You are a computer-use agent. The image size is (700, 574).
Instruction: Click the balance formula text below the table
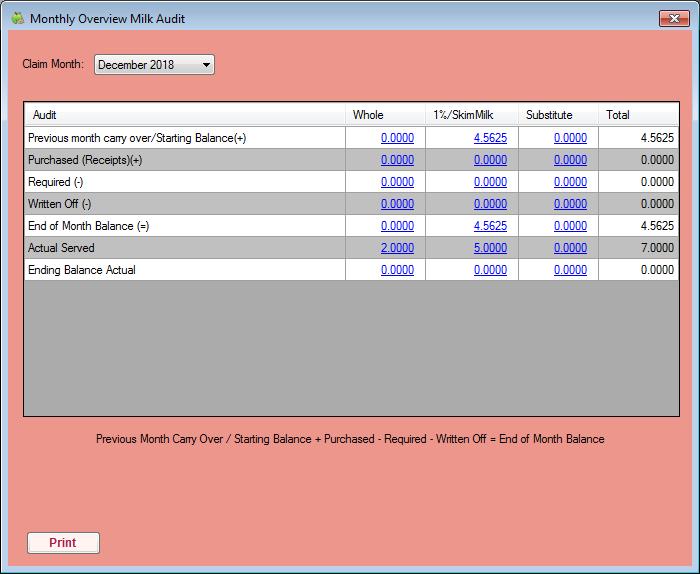click(350, 439)
